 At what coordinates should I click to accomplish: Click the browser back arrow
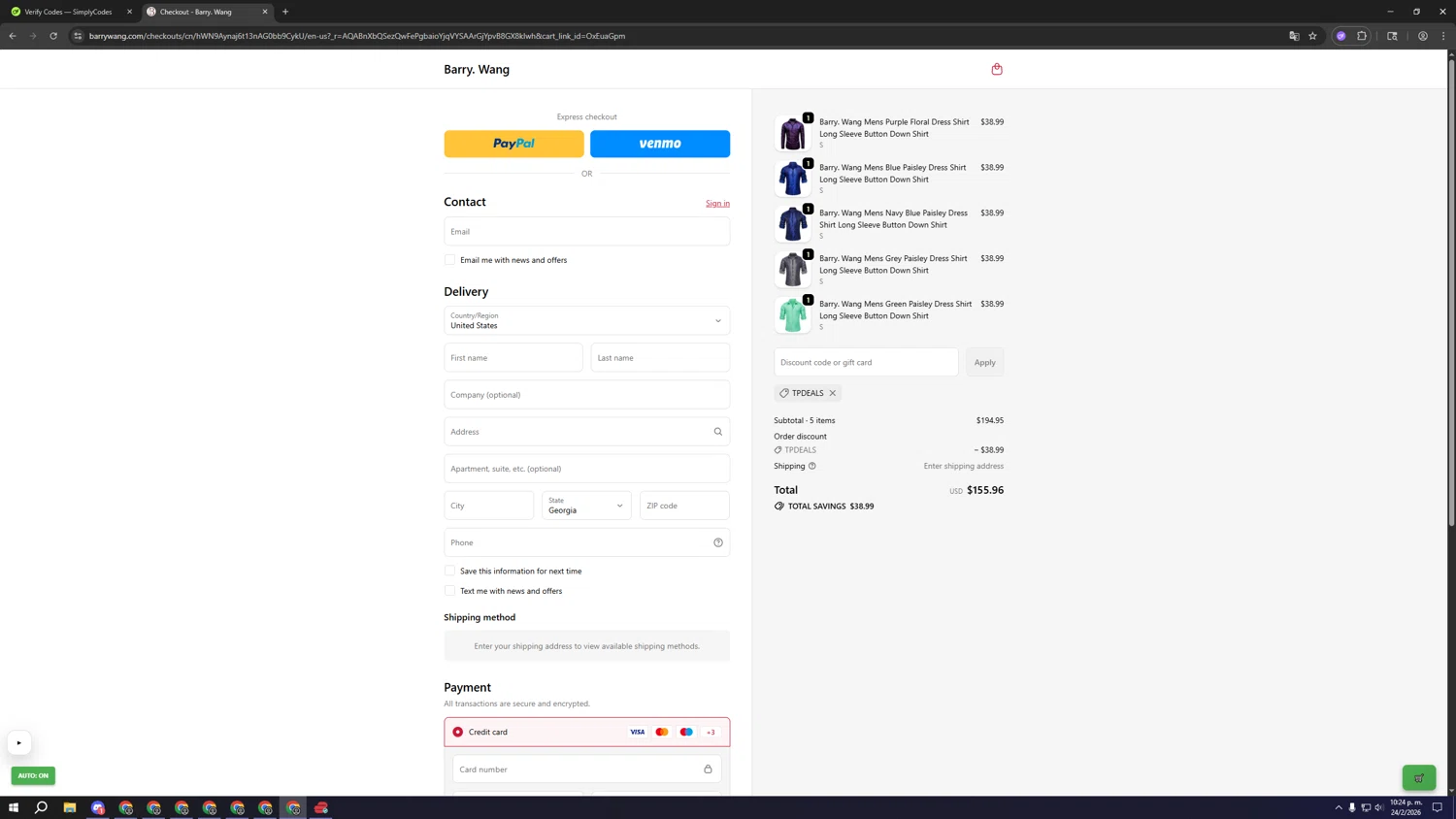click(x=13, y=36)
